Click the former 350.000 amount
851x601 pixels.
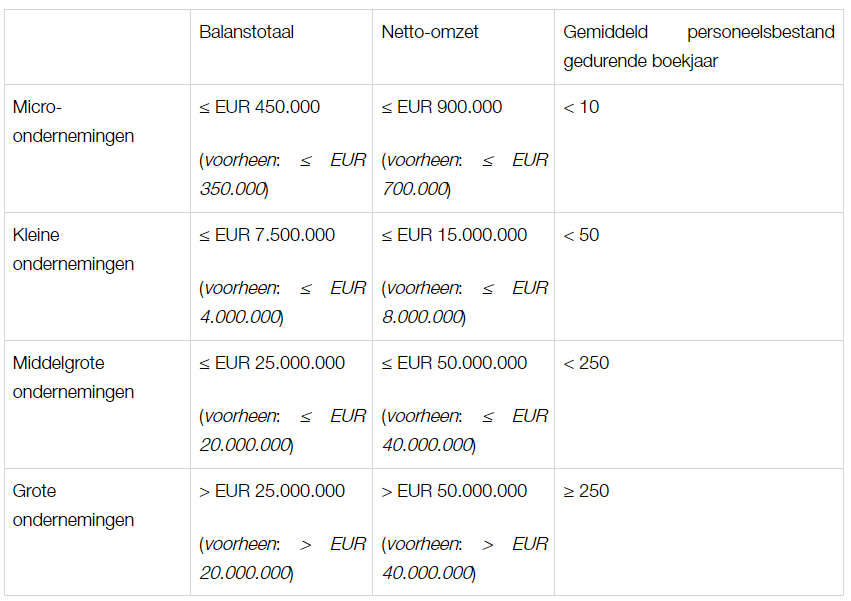point(233,189)
